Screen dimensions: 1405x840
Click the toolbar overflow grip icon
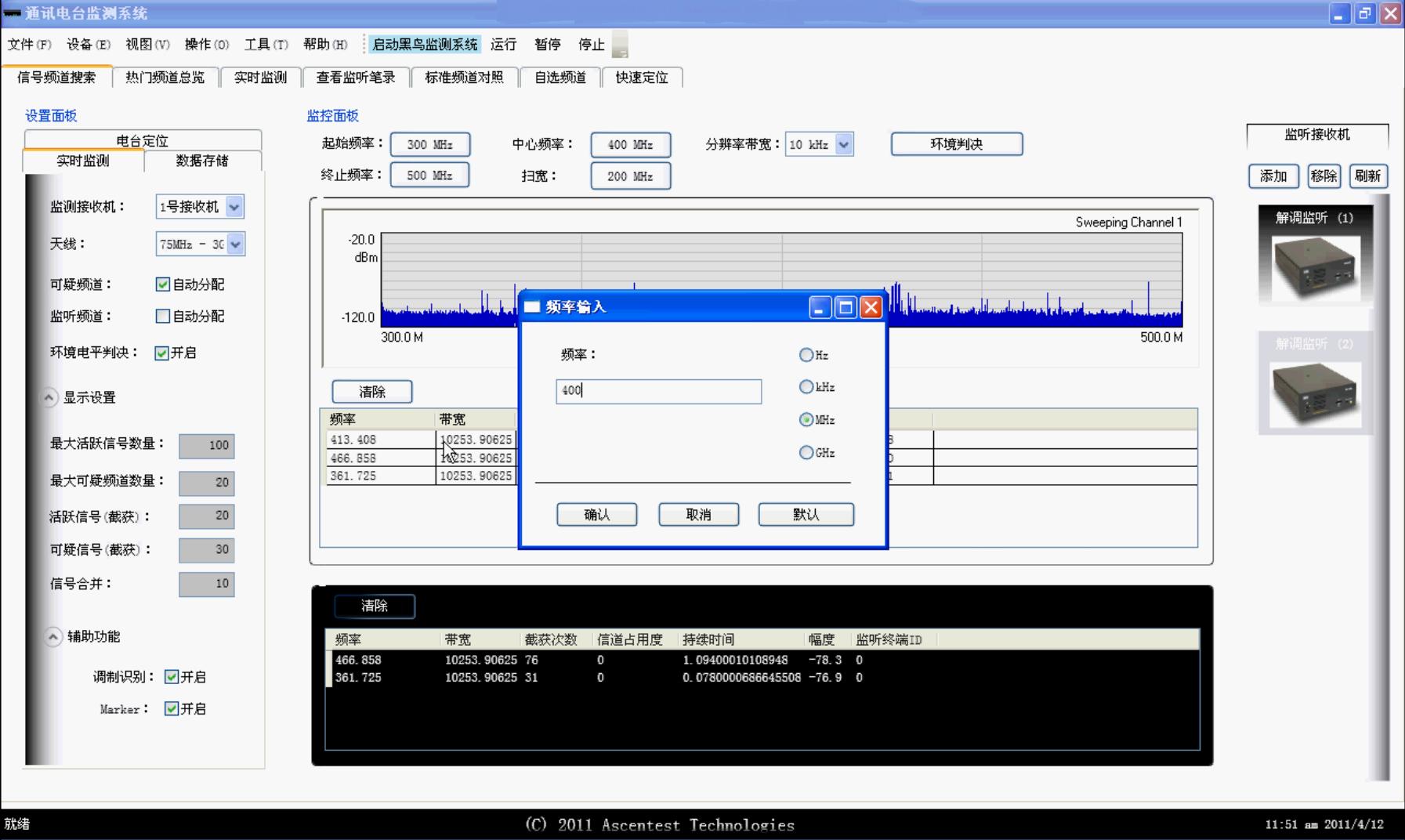(620, 45)
